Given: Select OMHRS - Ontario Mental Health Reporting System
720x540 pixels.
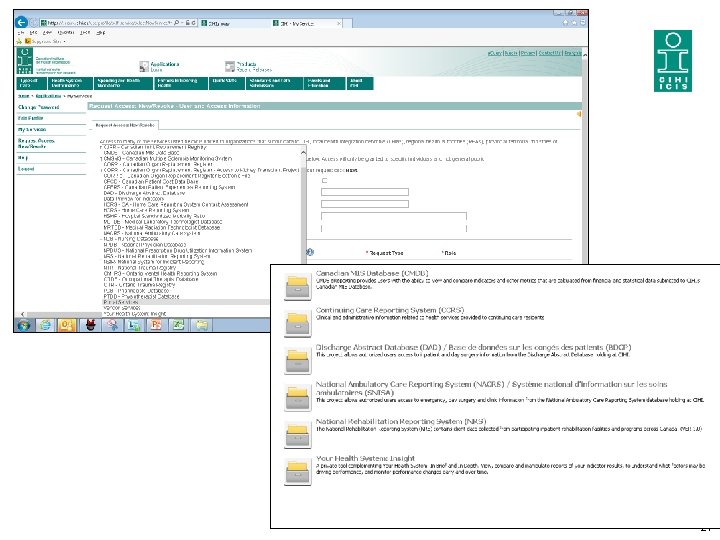Looking at the screenshot, I should (x=160, y=273).
